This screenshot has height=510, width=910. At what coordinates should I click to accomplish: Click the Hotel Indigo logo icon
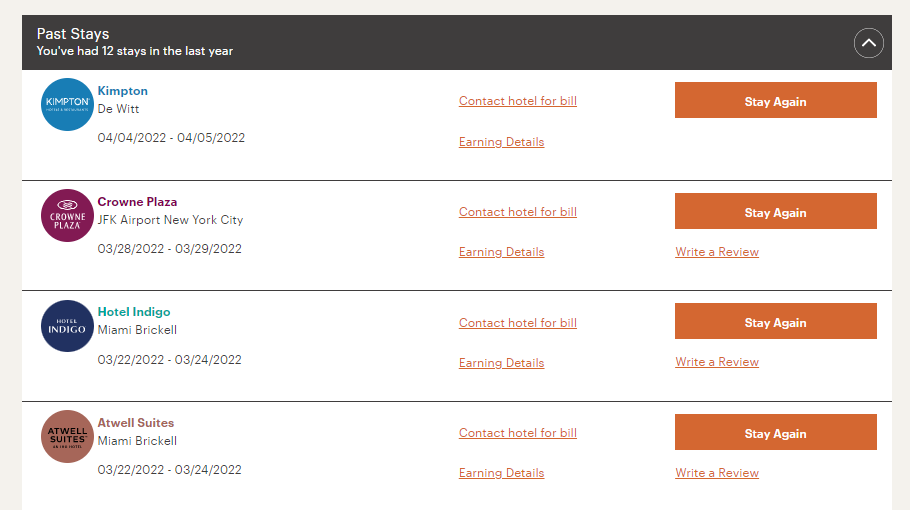tap(67, 325)
